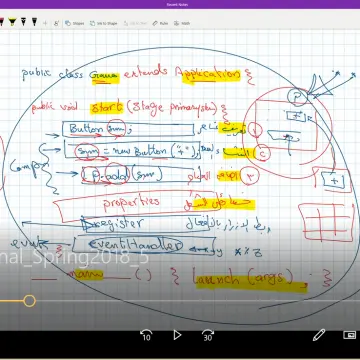Click the purple title bar

[x=180, y=4]
